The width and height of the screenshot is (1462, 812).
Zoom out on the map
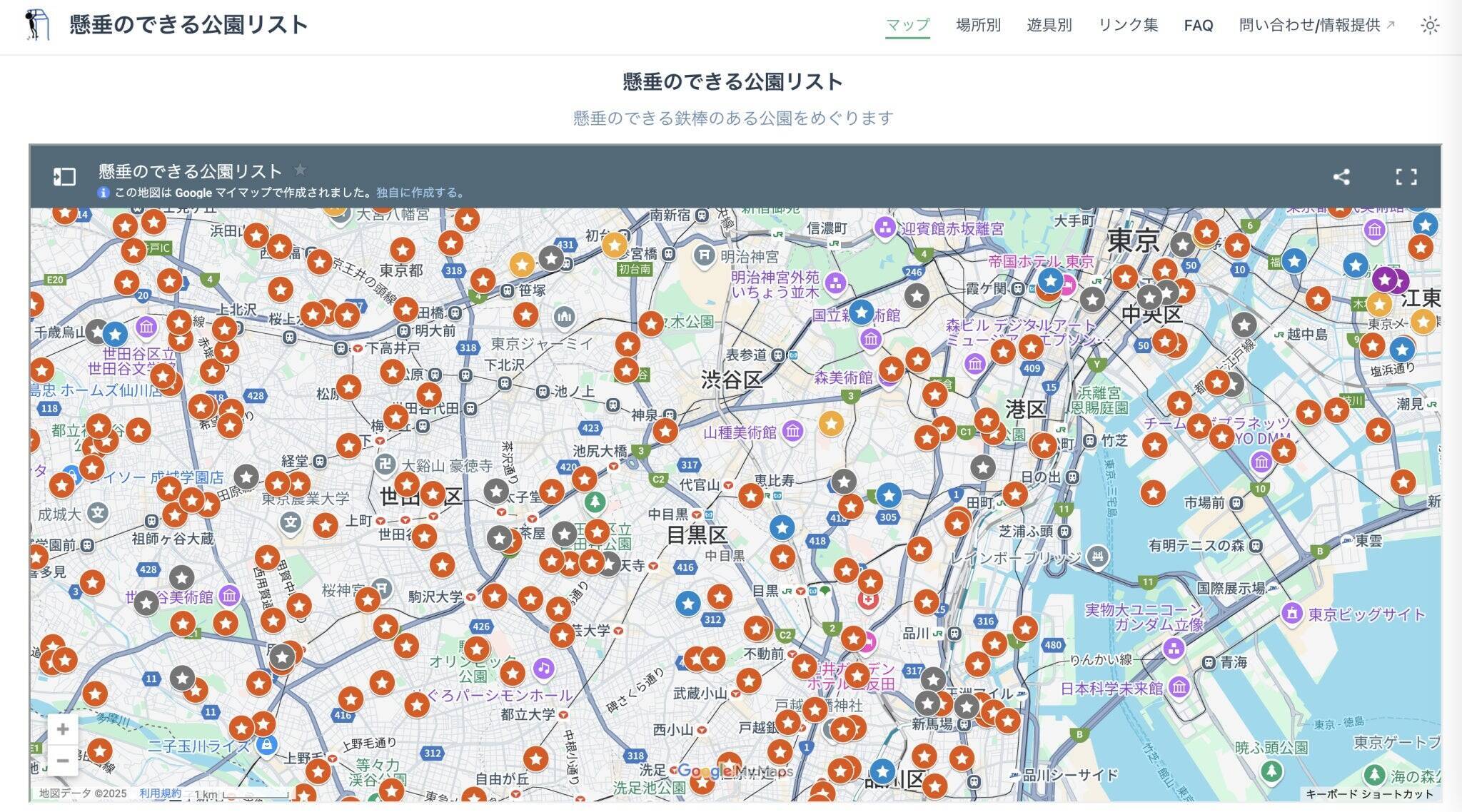pos(63,761)
